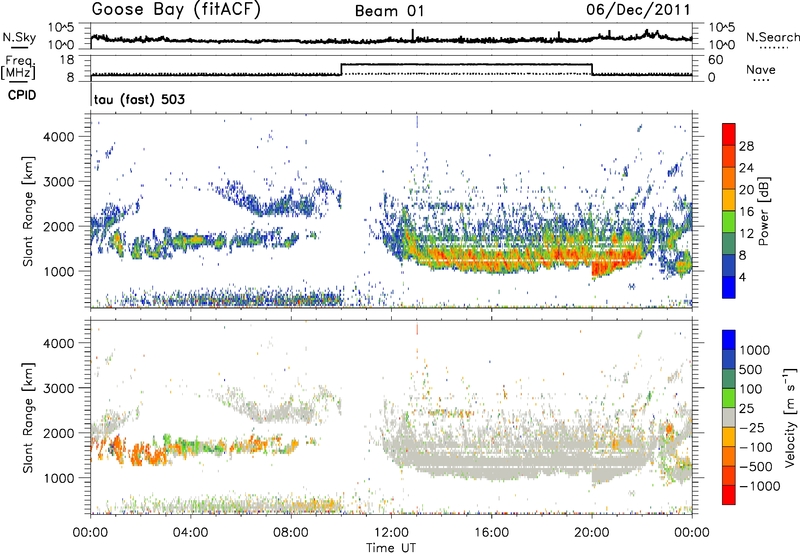This screenshot has height=554, width=800.
Task: Click the '1000' tick on velocity plot range axis
Action: (x=59, y=478)
